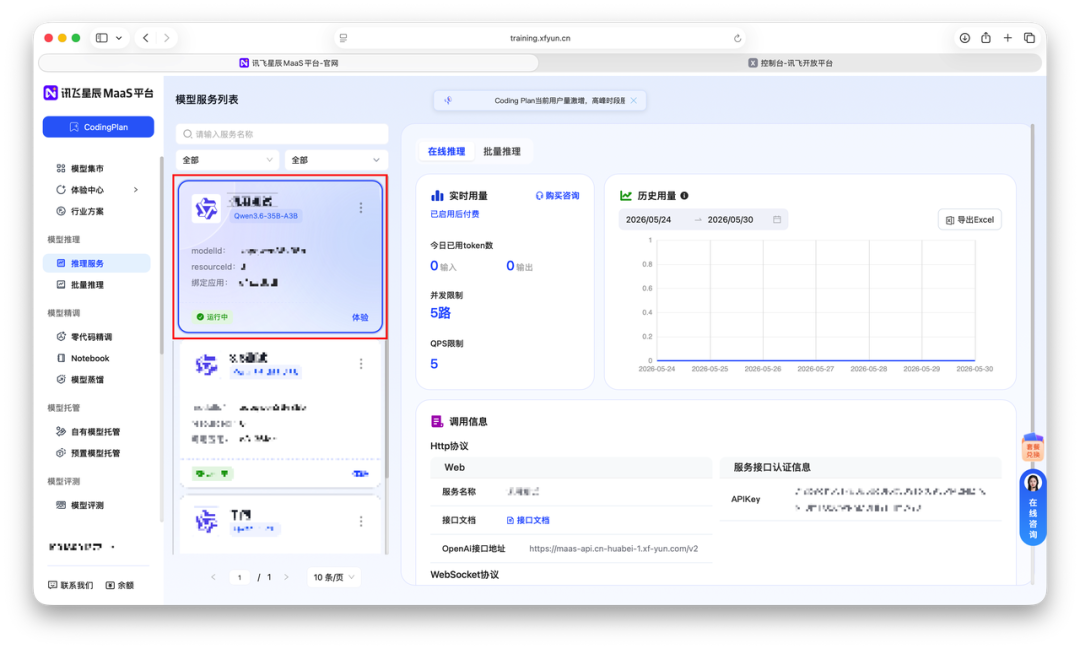Click the 实时用量 bar chart icon
Viewport: 1080px width, 649px height.
[x=437, y=196]
